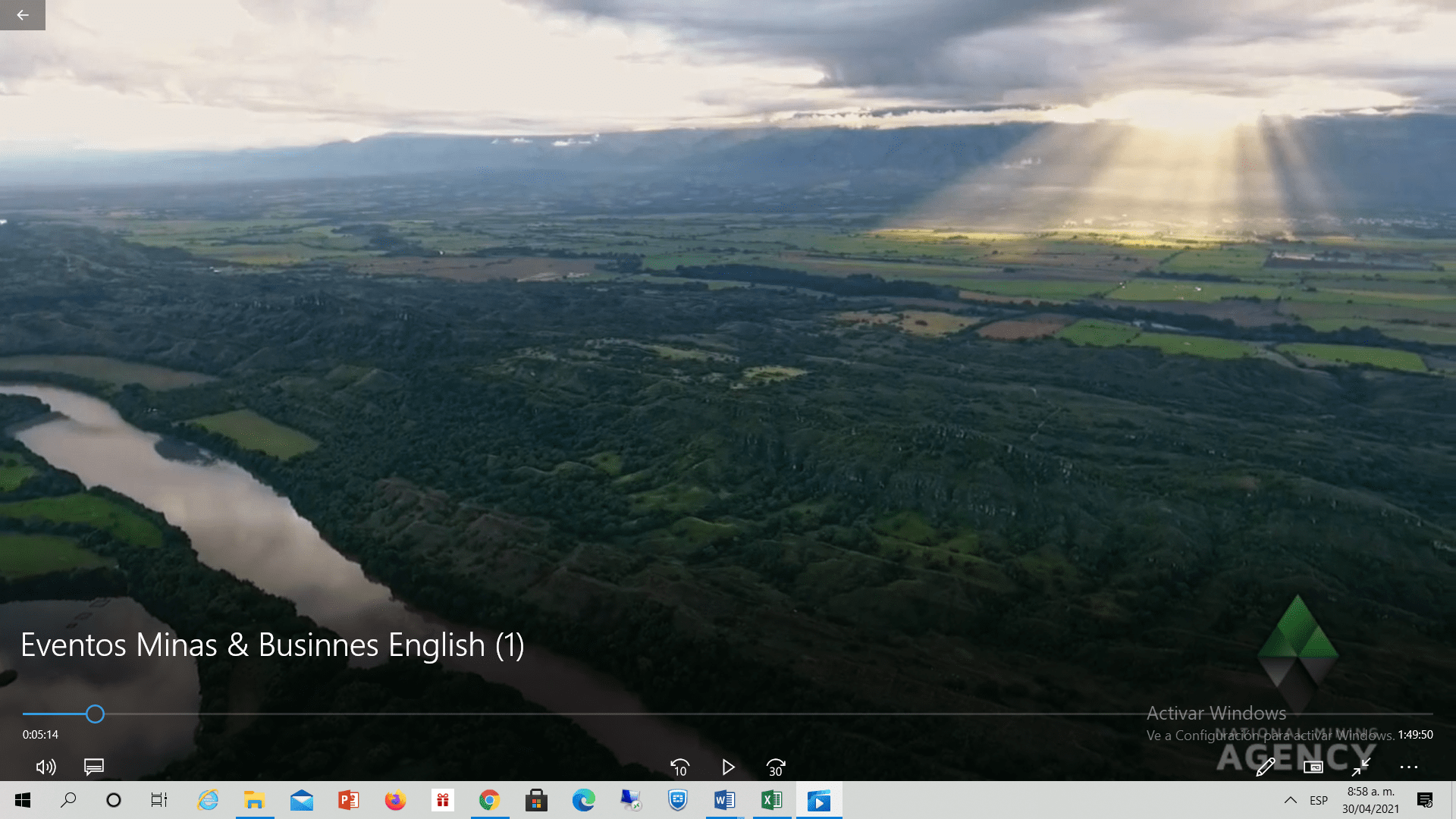Viewport: 1456px width, 819px height.
Task: Mute the video volume speaker icon
Action: 45,767
